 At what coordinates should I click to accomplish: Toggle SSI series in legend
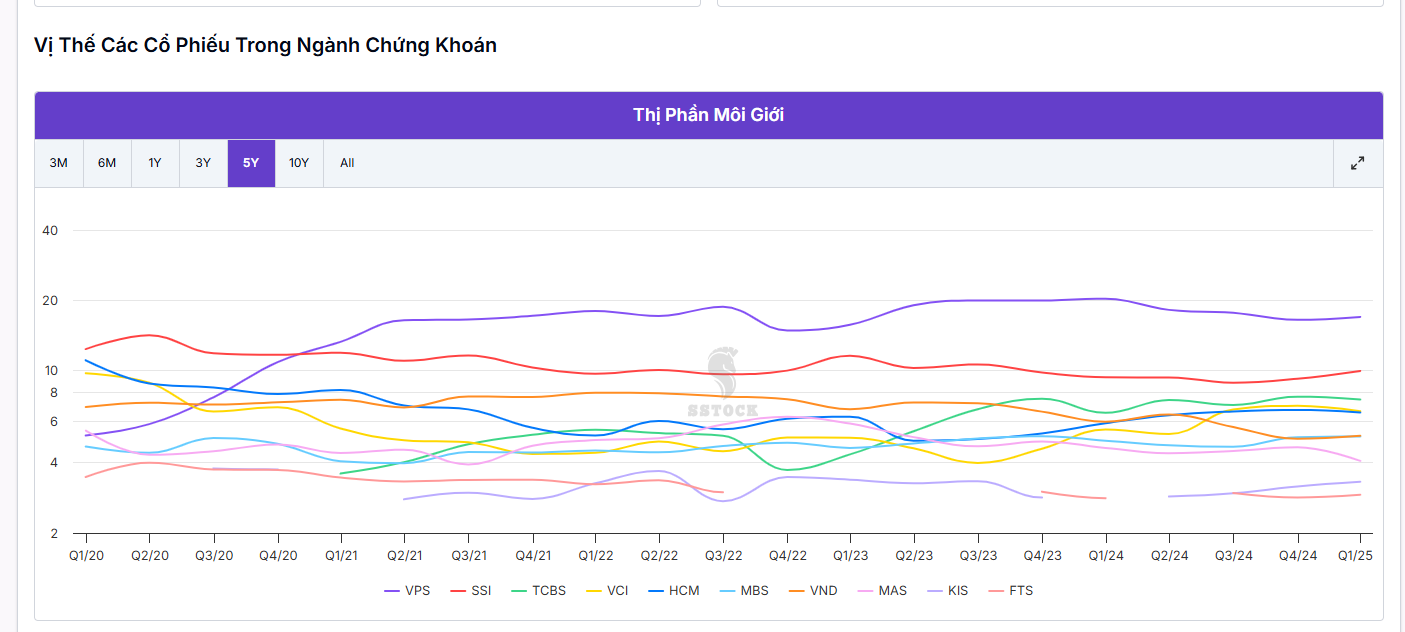(x=472, y=591)
